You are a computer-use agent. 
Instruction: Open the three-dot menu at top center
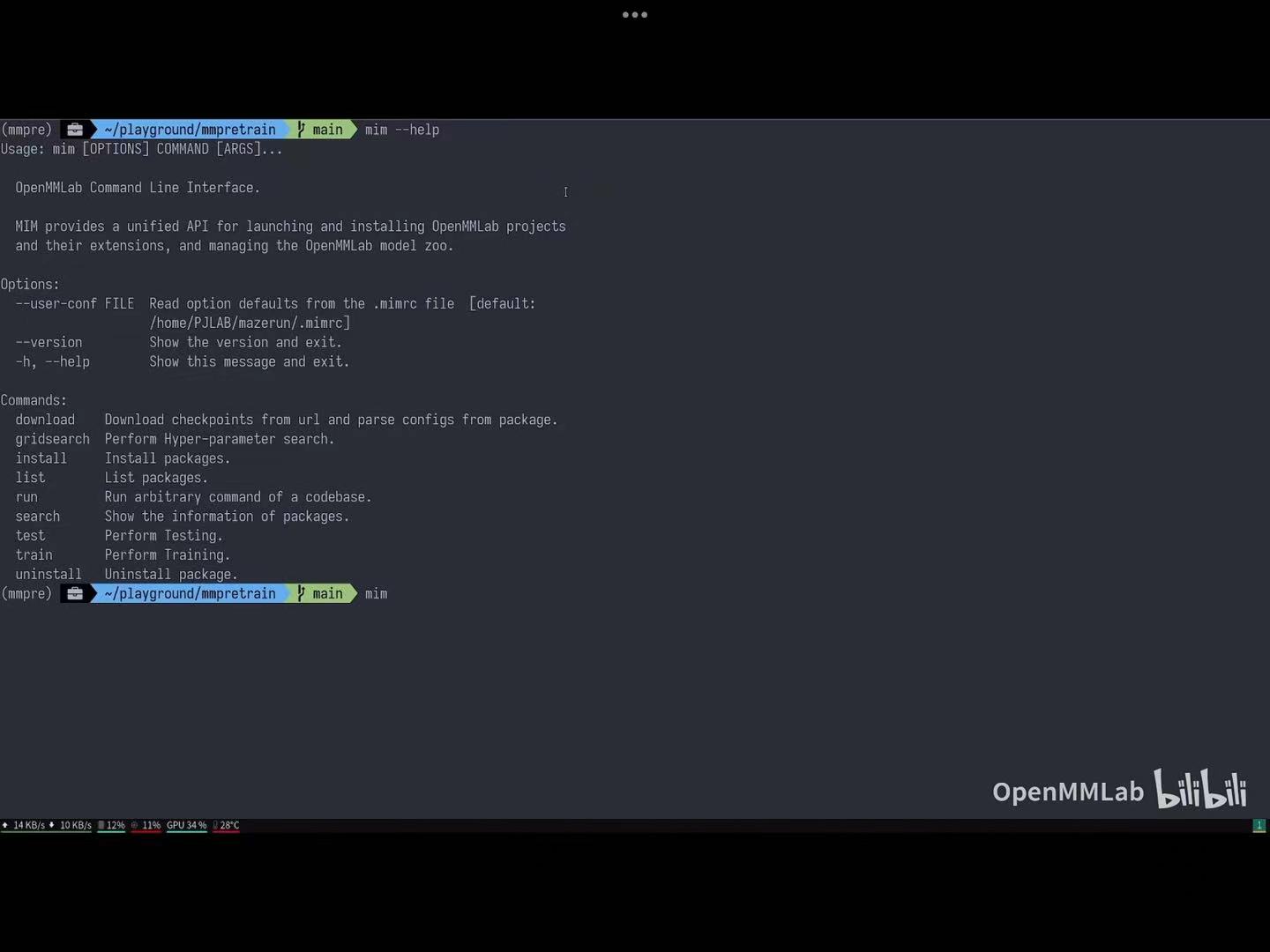(635, 15)
